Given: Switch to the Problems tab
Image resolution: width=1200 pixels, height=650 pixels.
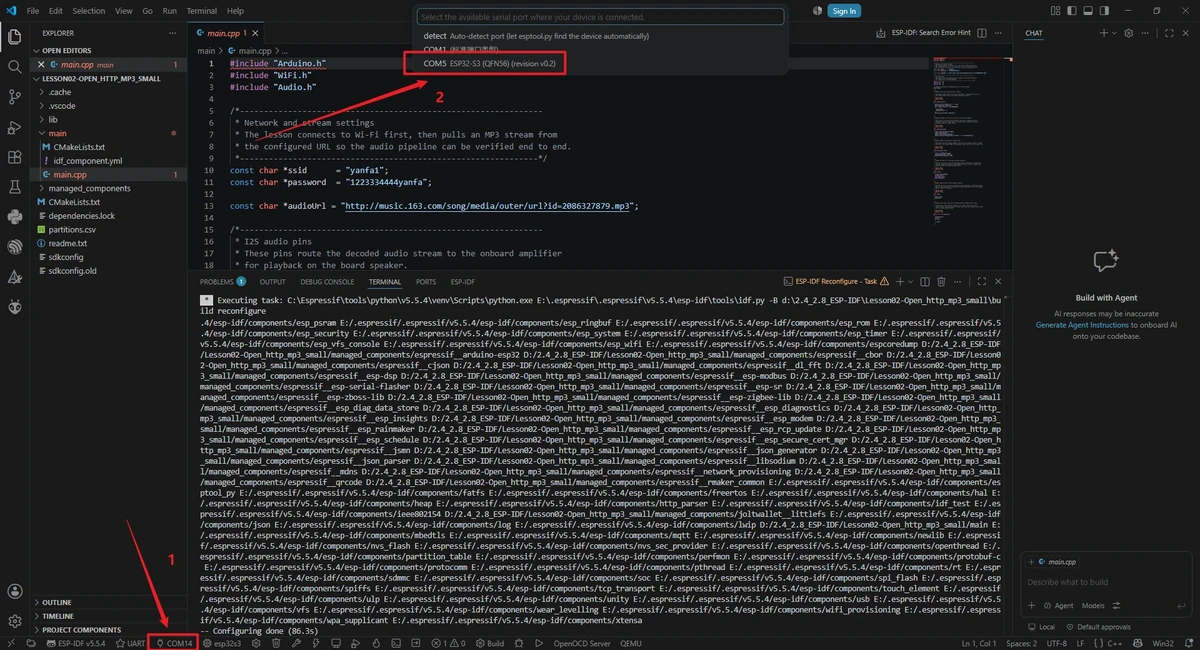Looking at the screenshot, I should [221, 282].
